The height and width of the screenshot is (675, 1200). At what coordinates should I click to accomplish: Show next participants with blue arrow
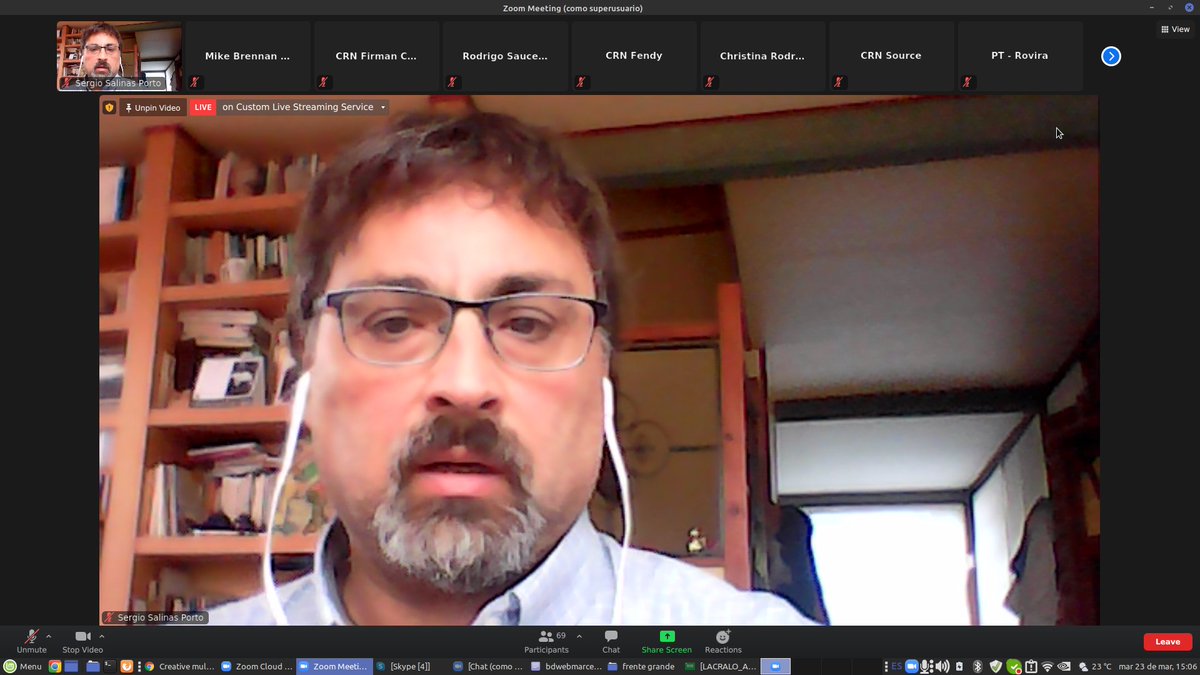1111,56
